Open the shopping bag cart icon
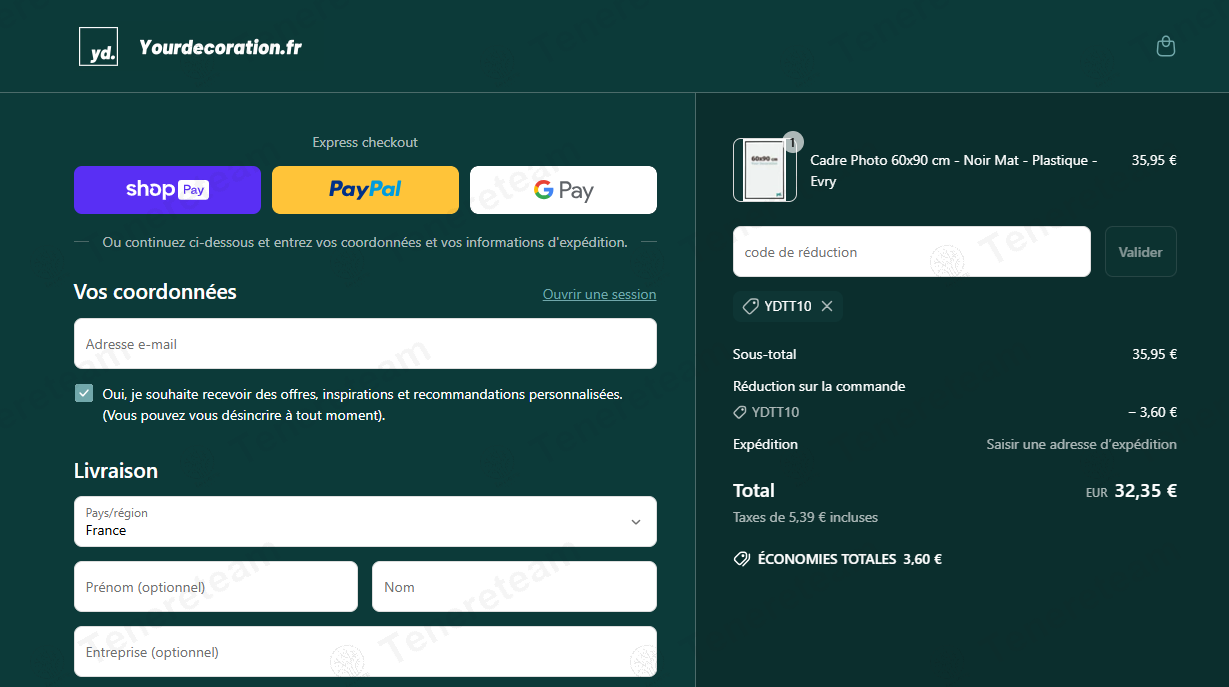1229x687 pixels. 1165,46
